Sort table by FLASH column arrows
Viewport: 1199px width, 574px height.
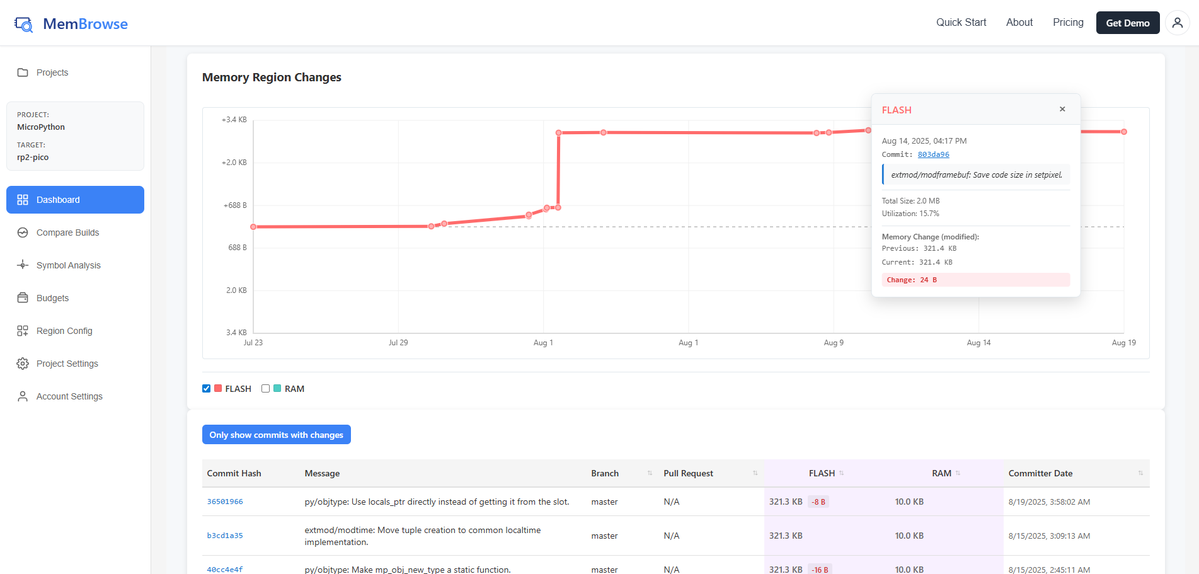point(841,473)
